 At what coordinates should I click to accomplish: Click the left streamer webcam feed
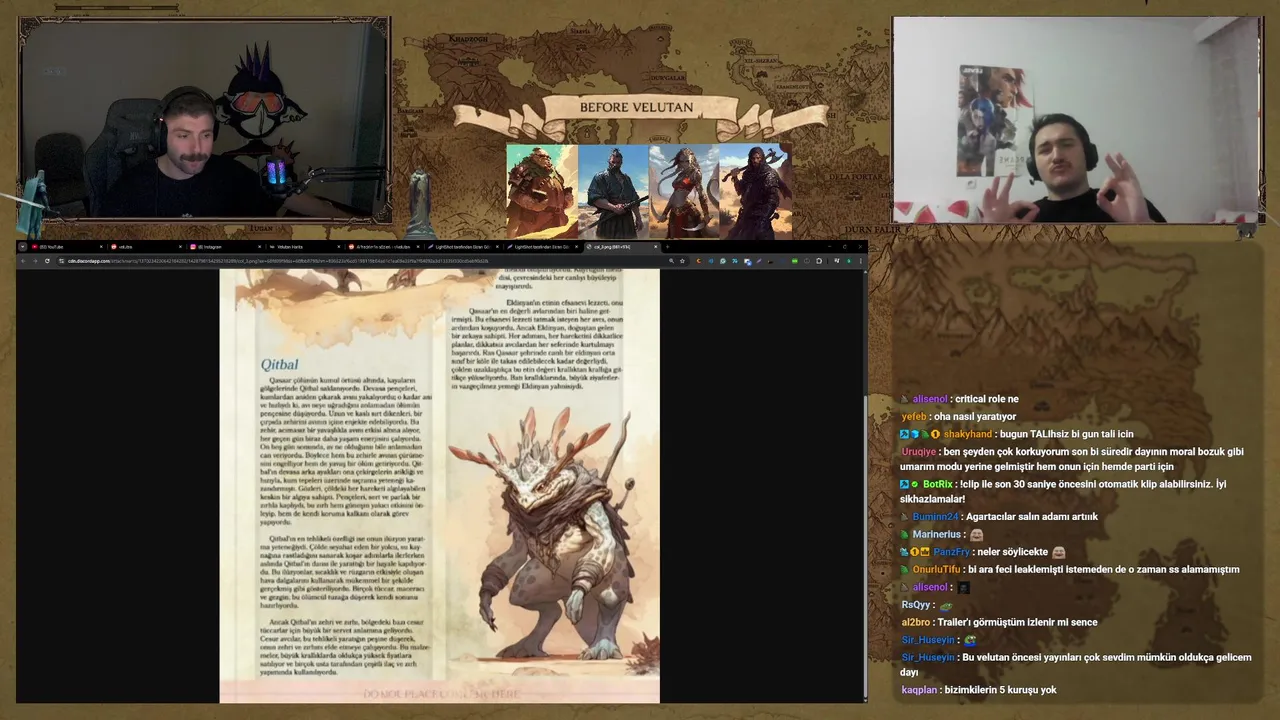[204, 120]
